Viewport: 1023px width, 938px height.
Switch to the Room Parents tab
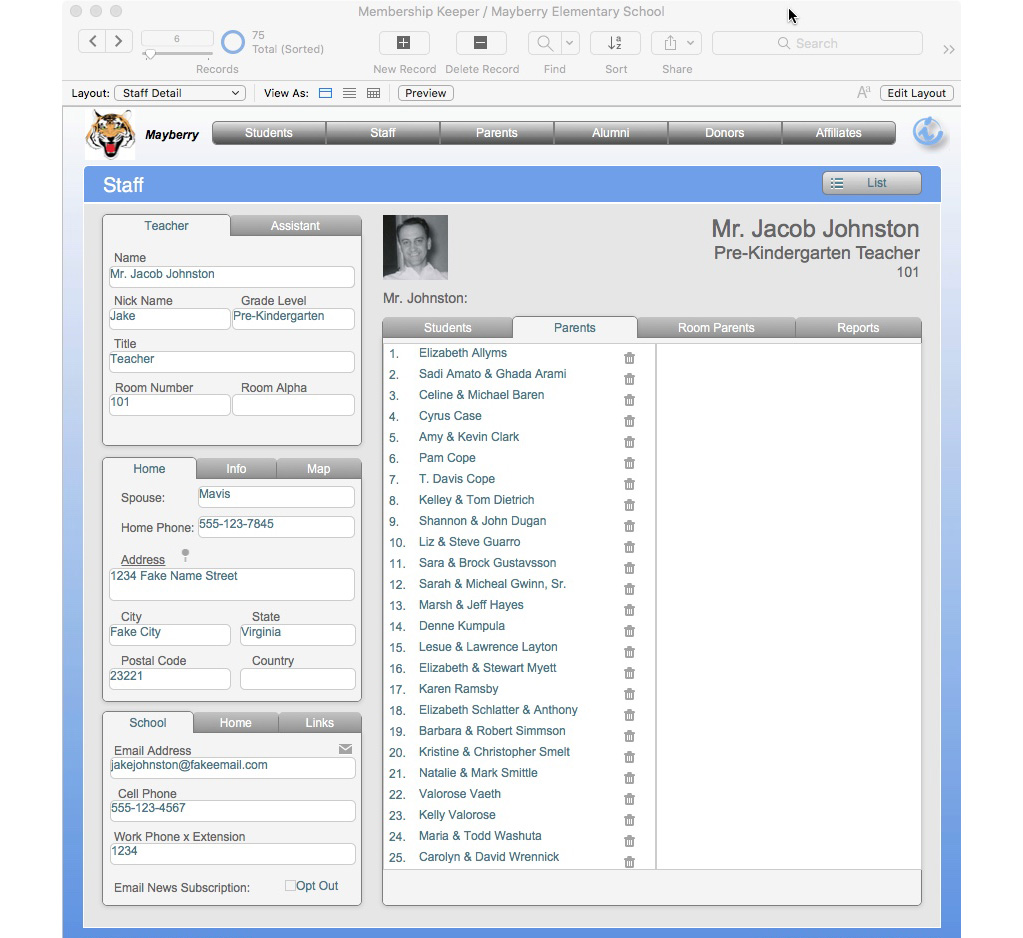point(716,328)
